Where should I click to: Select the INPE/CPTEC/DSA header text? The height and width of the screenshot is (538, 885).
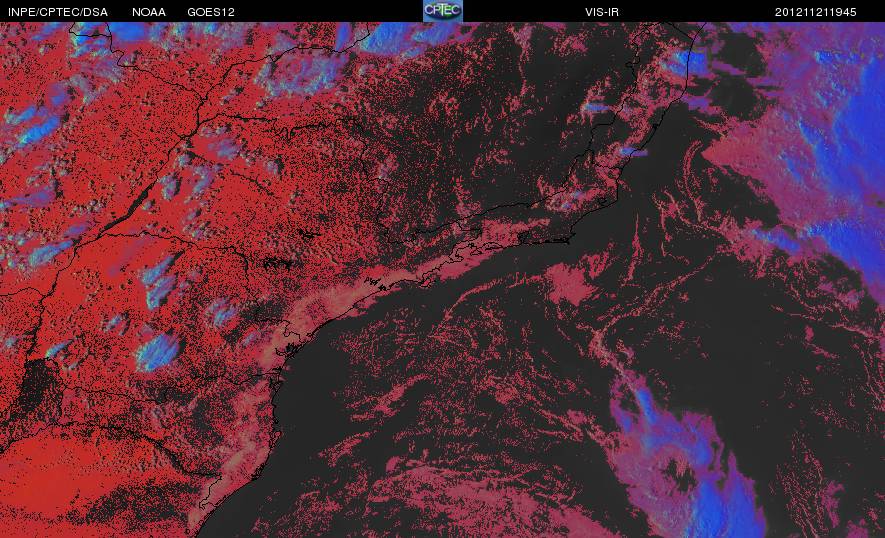tap(58, 12)
